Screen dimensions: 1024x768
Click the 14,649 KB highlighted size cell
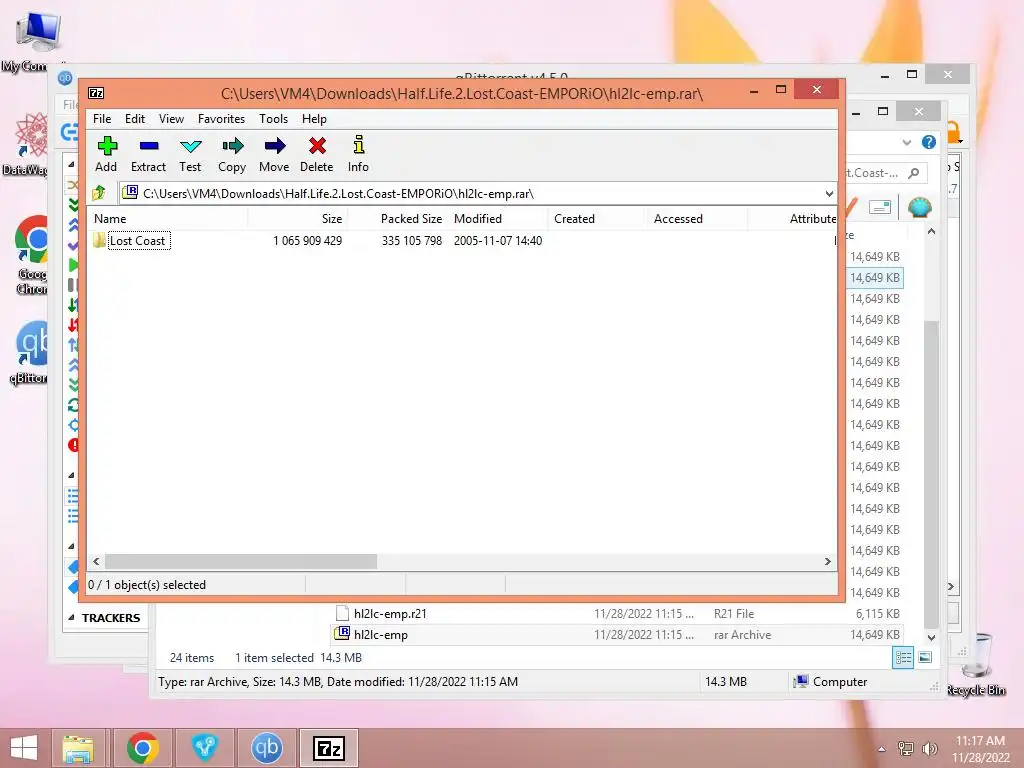click(874, 278)
